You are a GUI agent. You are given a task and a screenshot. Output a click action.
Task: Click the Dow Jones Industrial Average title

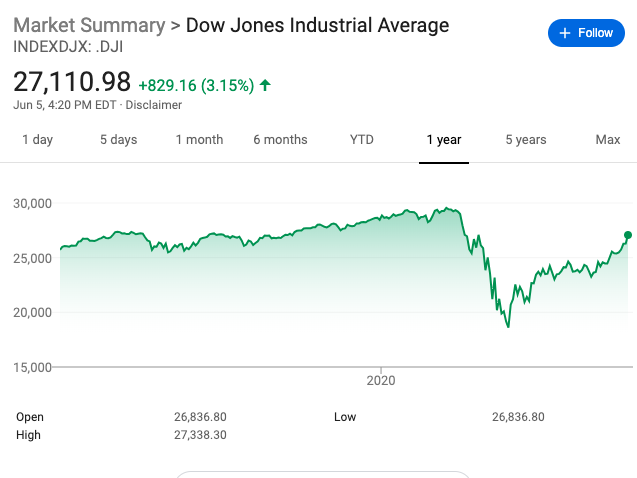coord(318,25)
